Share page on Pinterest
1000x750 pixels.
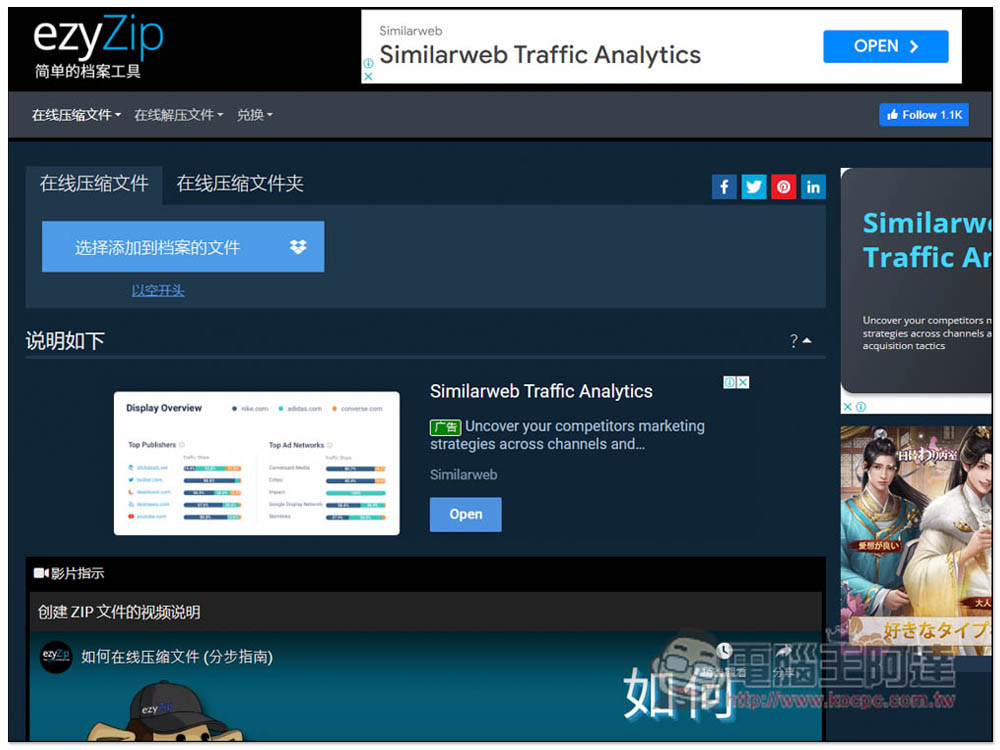pyautogui.click(x=783, y=187)
